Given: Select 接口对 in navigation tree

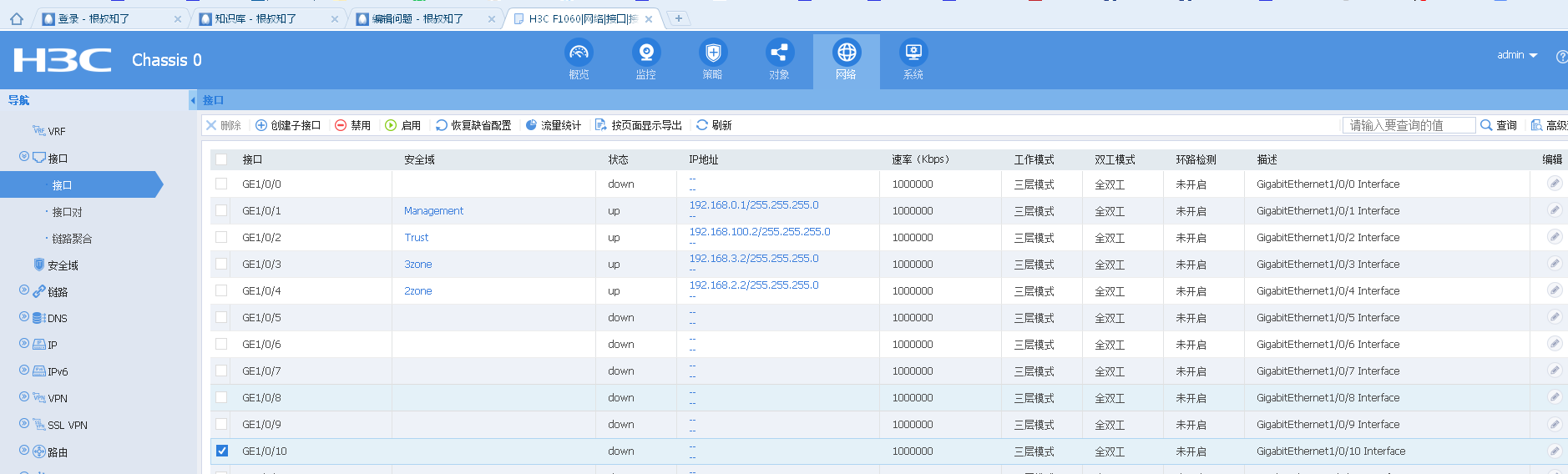Looking at the screenshot, I should [67, 212].
